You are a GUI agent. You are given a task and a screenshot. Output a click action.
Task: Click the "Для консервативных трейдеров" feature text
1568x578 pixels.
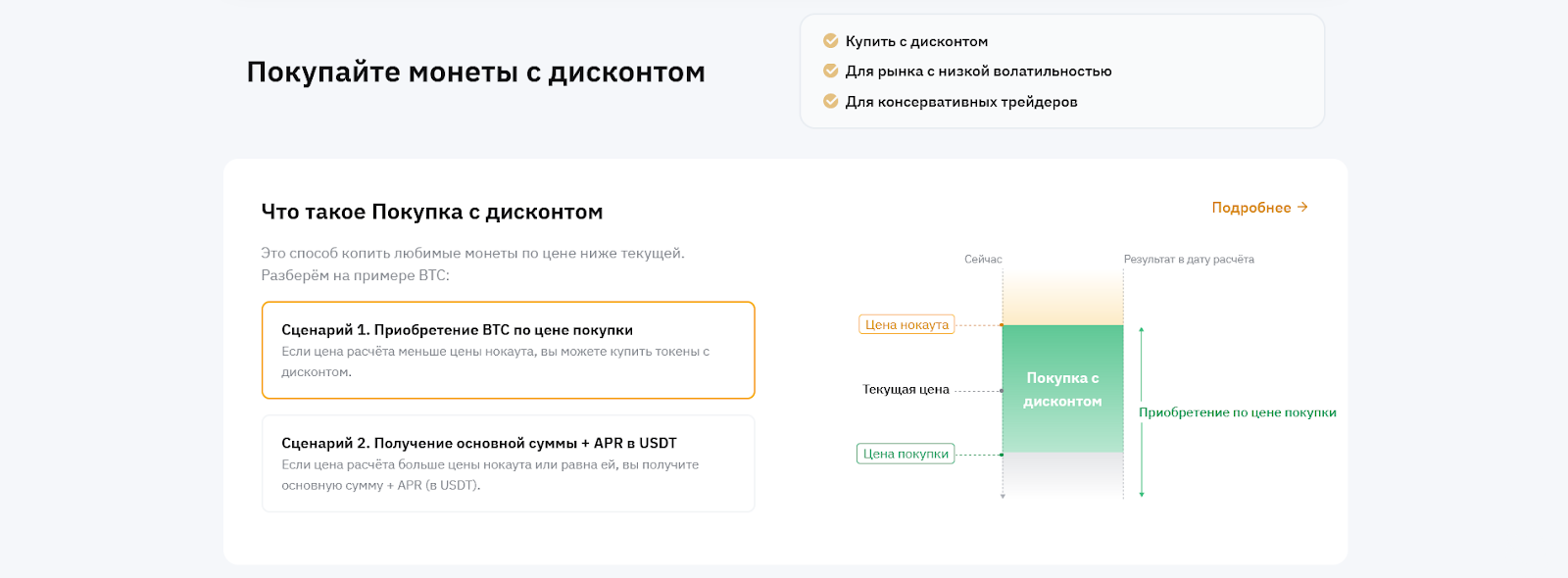click(x=961, y=102)
